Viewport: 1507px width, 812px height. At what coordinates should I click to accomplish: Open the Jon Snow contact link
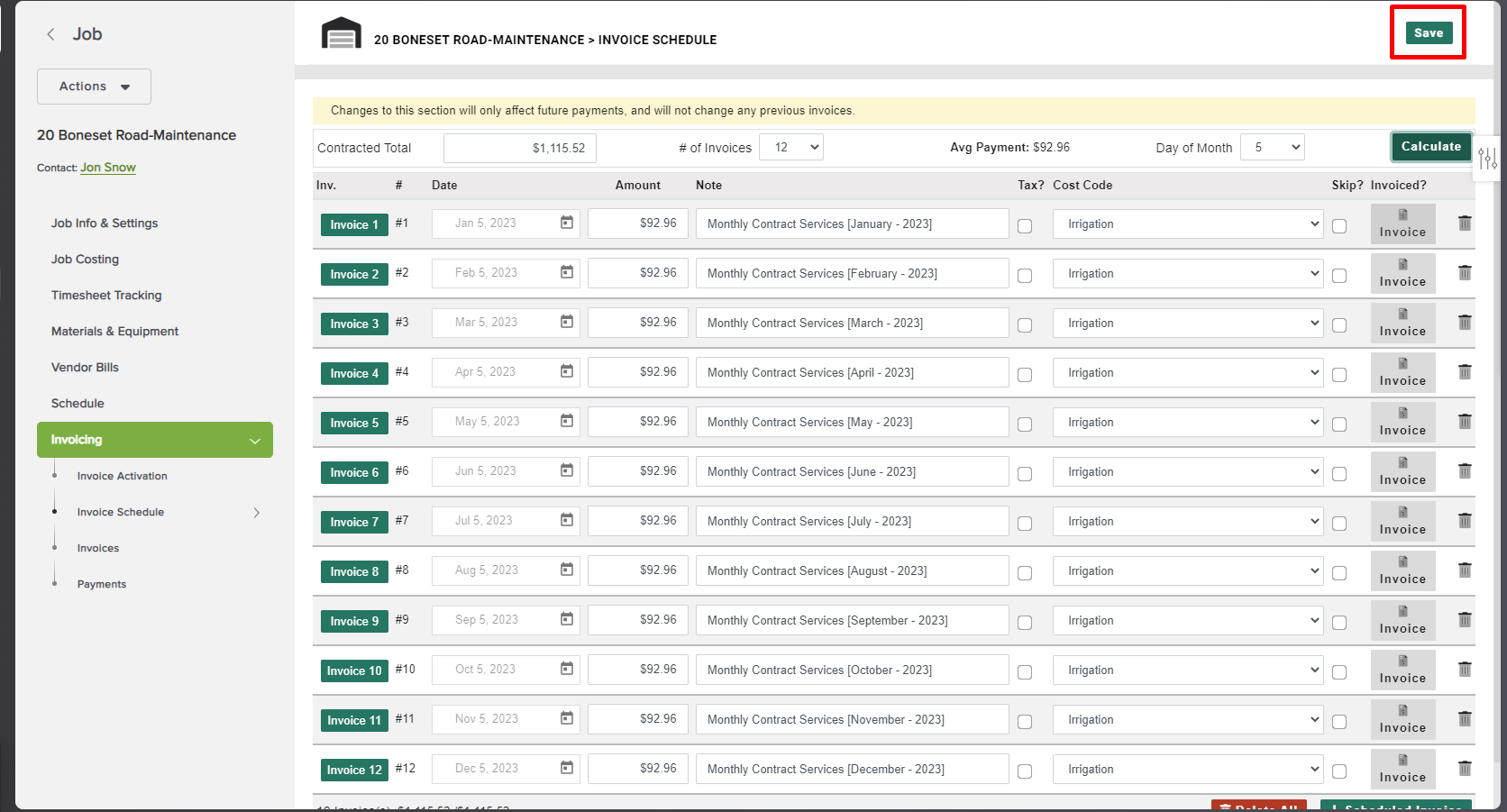(108, 168)
